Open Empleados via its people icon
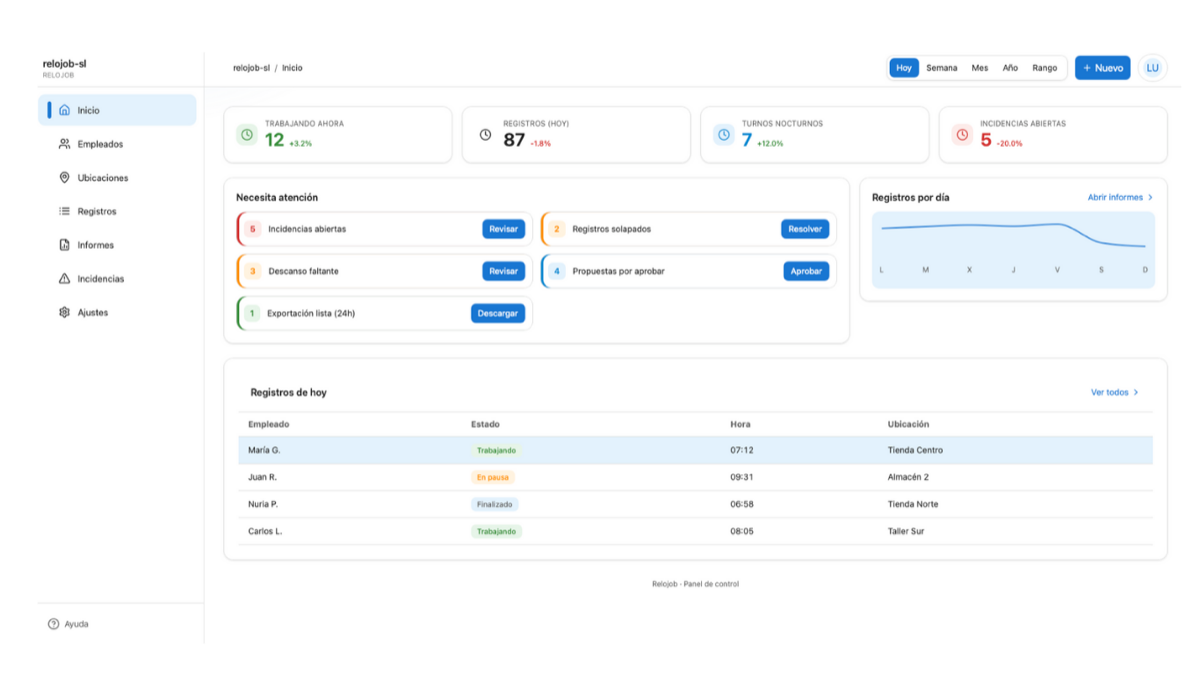The width and height of the screenshot is (1200, 674). [x=65, y=144]
